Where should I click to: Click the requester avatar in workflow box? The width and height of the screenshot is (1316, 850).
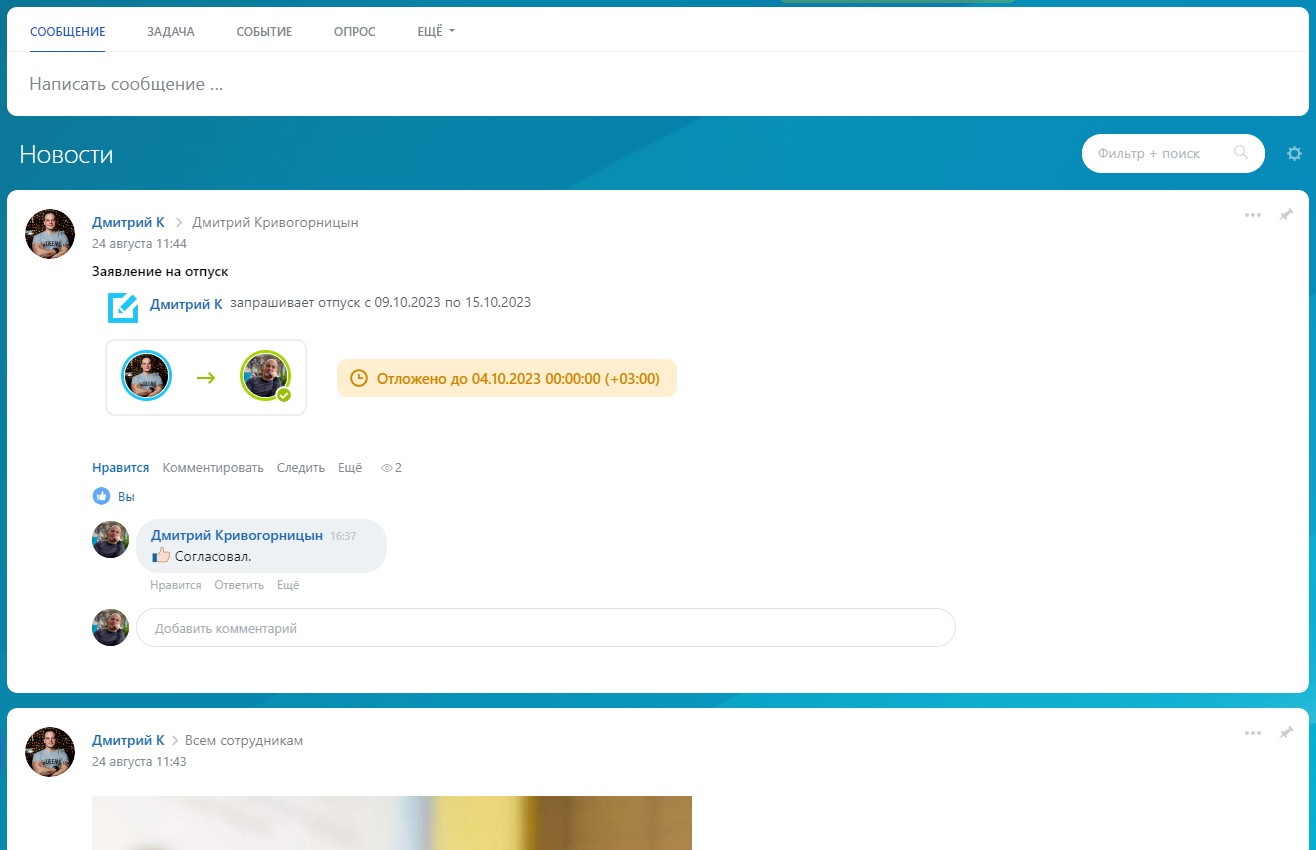pos(146,377)
